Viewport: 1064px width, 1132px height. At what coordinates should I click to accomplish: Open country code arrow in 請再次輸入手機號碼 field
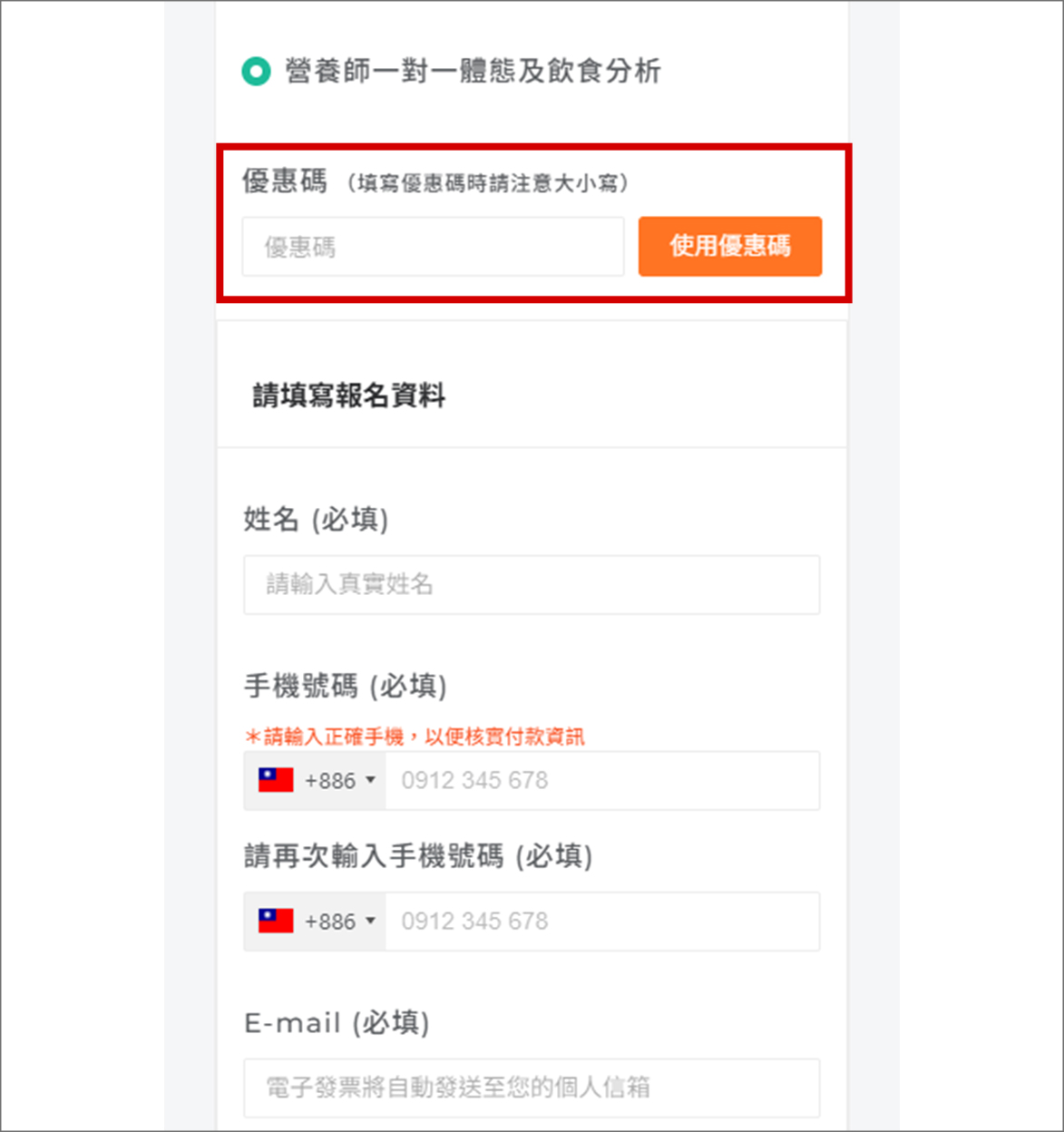tap(370, 922)
